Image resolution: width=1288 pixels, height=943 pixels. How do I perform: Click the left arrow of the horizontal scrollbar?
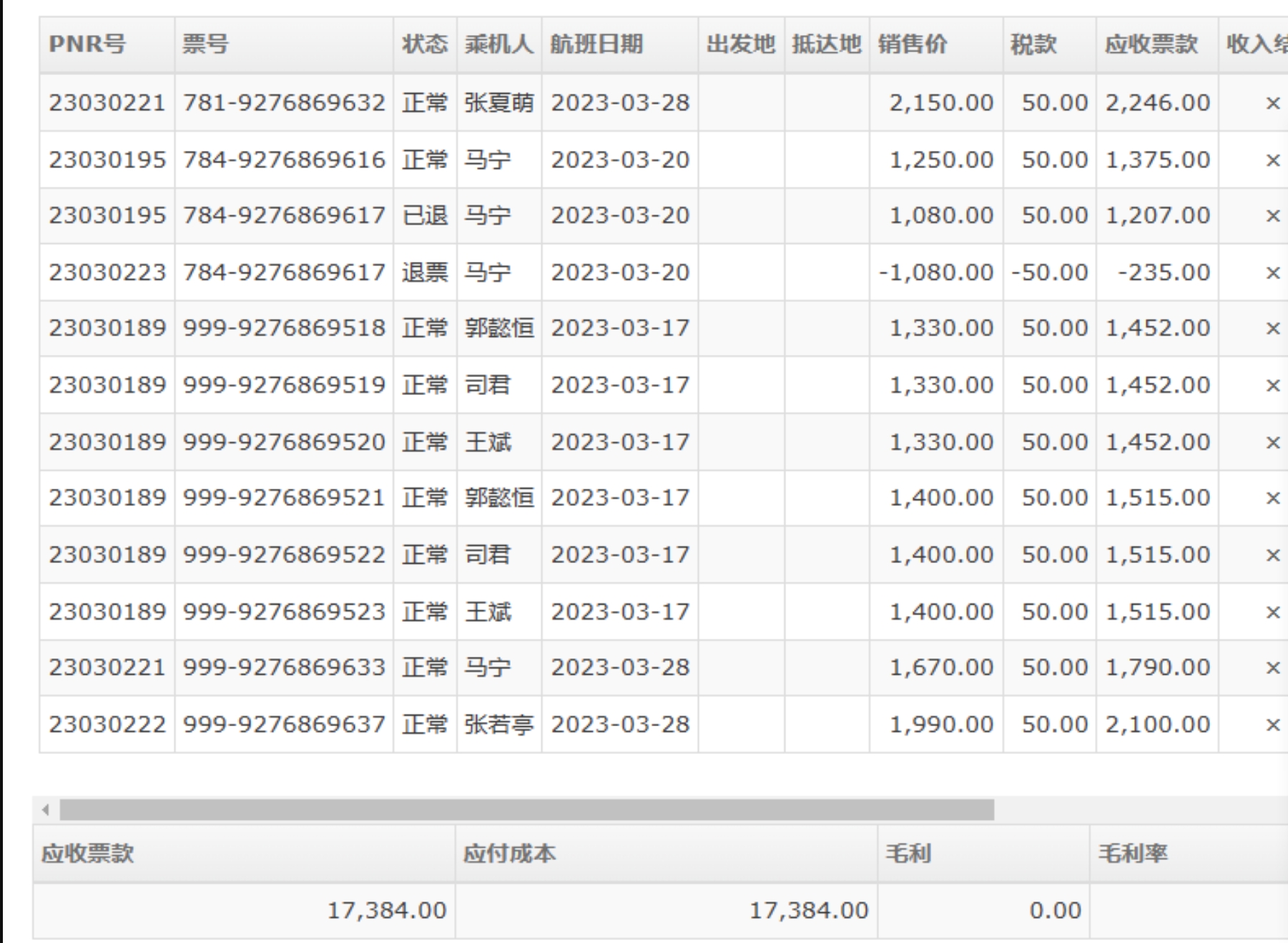46,810
